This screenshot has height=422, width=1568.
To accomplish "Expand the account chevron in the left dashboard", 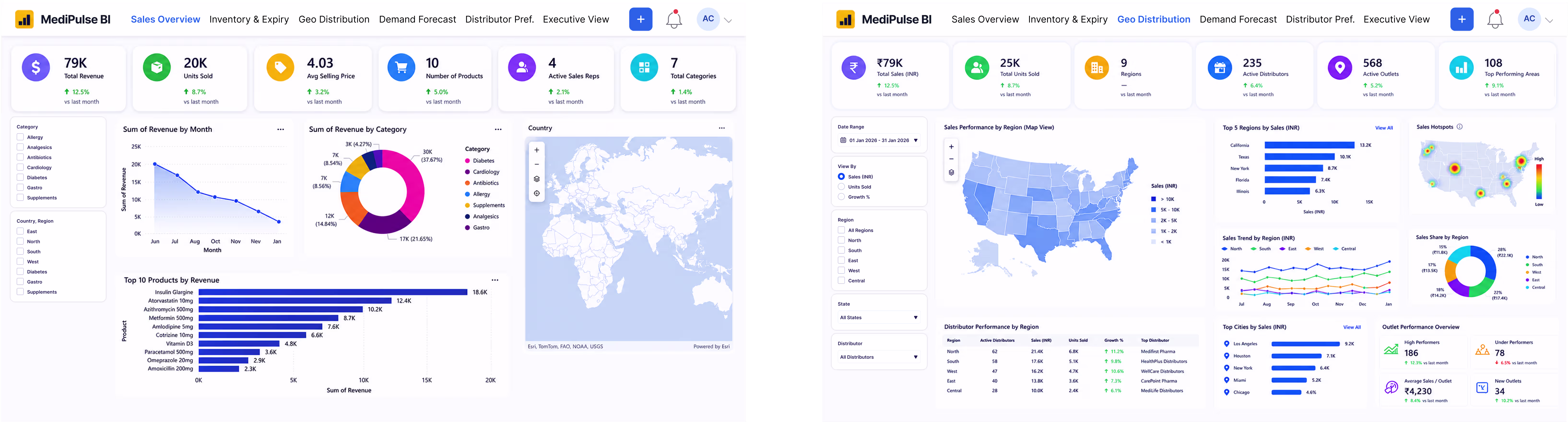I will (728, 20).
